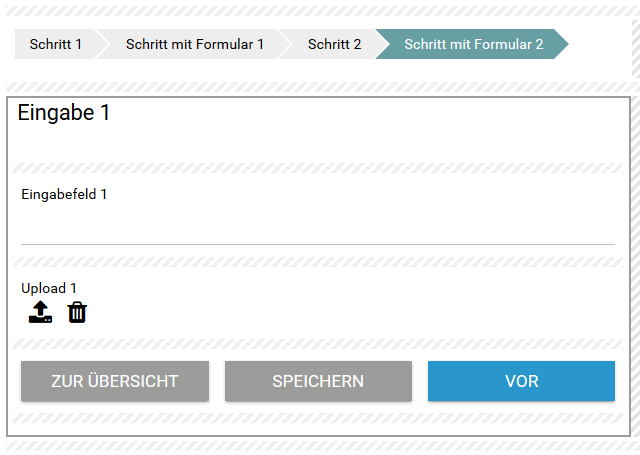The width and height of the screenshot is (640, 455).
Task: Jump back to first breadcrumb Schritt 1
Action: [56, 44]
